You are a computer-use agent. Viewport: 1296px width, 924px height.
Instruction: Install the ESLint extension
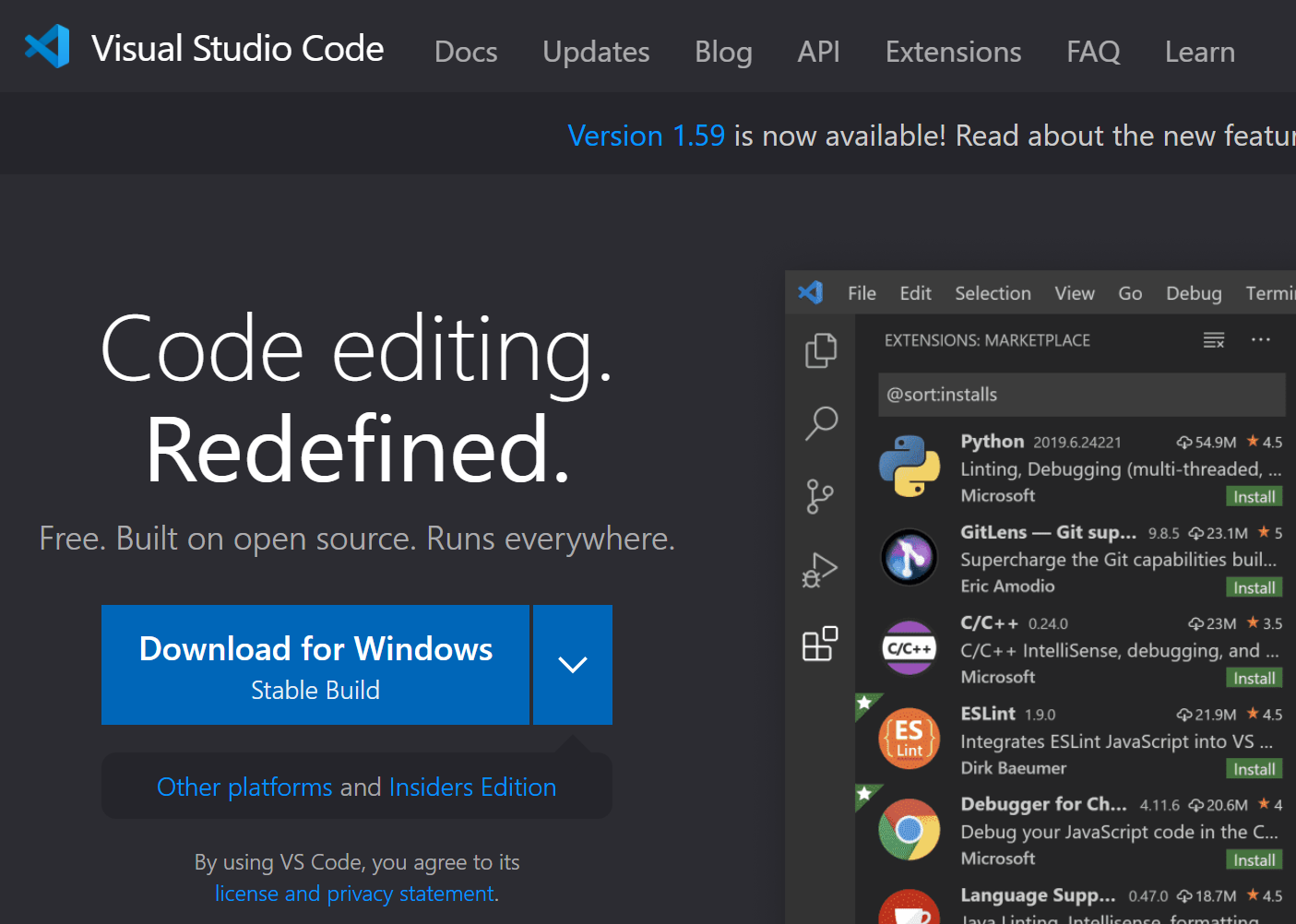pos(1254,769)
